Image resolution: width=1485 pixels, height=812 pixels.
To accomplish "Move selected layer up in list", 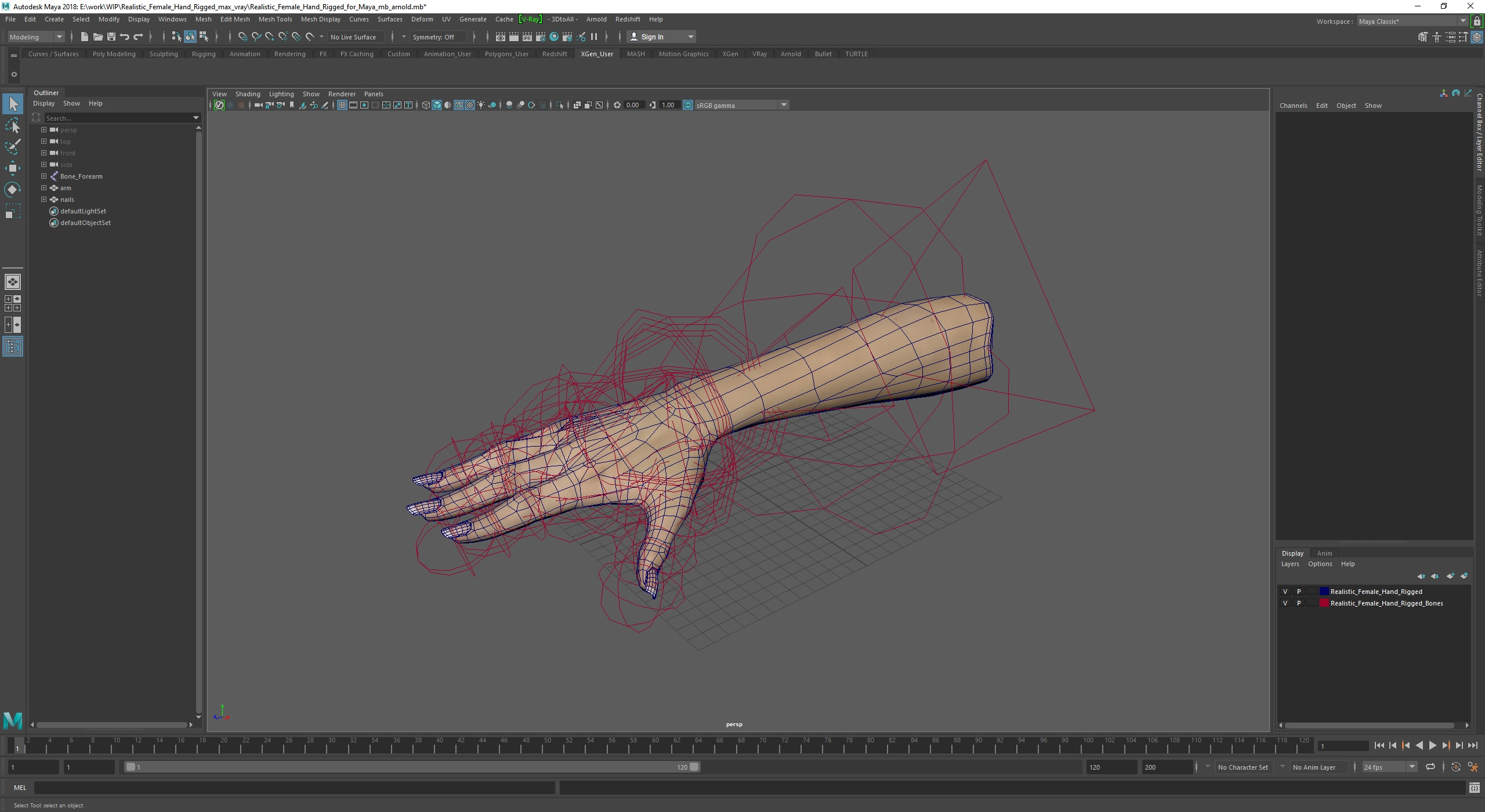I will point(1421,576).
